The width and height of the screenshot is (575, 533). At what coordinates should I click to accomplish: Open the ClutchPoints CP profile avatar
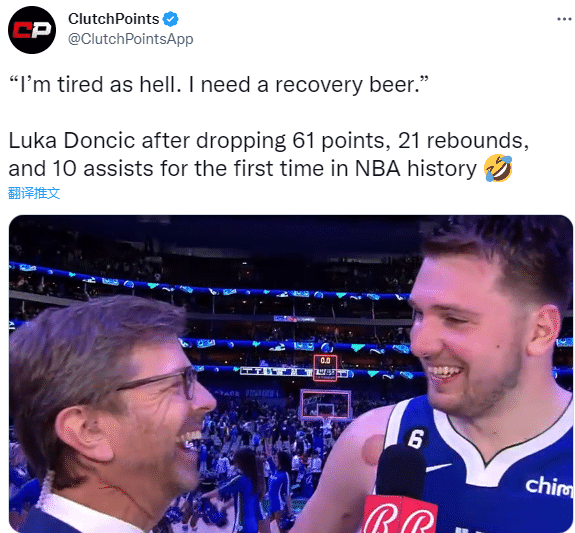pos(32,30)
